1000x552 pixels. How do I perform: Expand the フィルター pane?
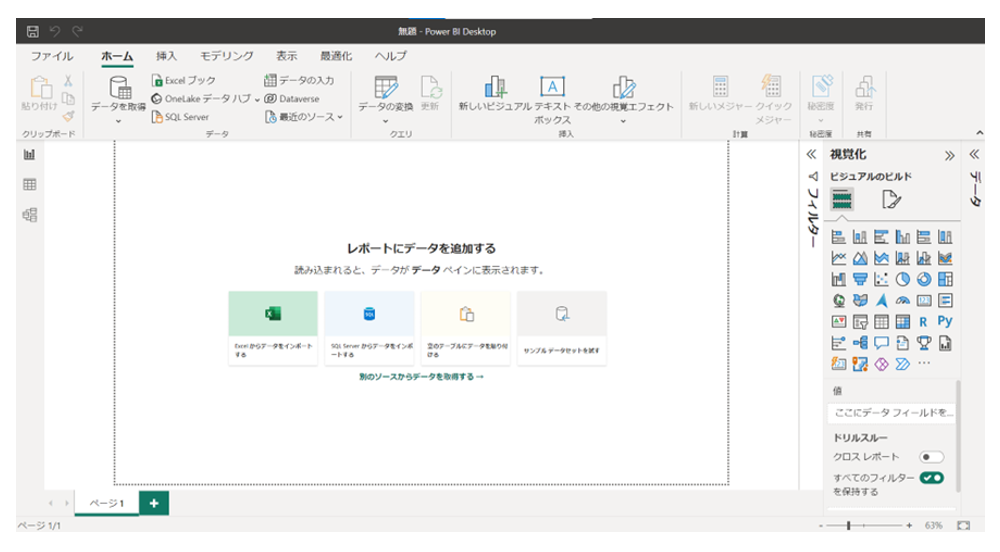click(811, 154)
